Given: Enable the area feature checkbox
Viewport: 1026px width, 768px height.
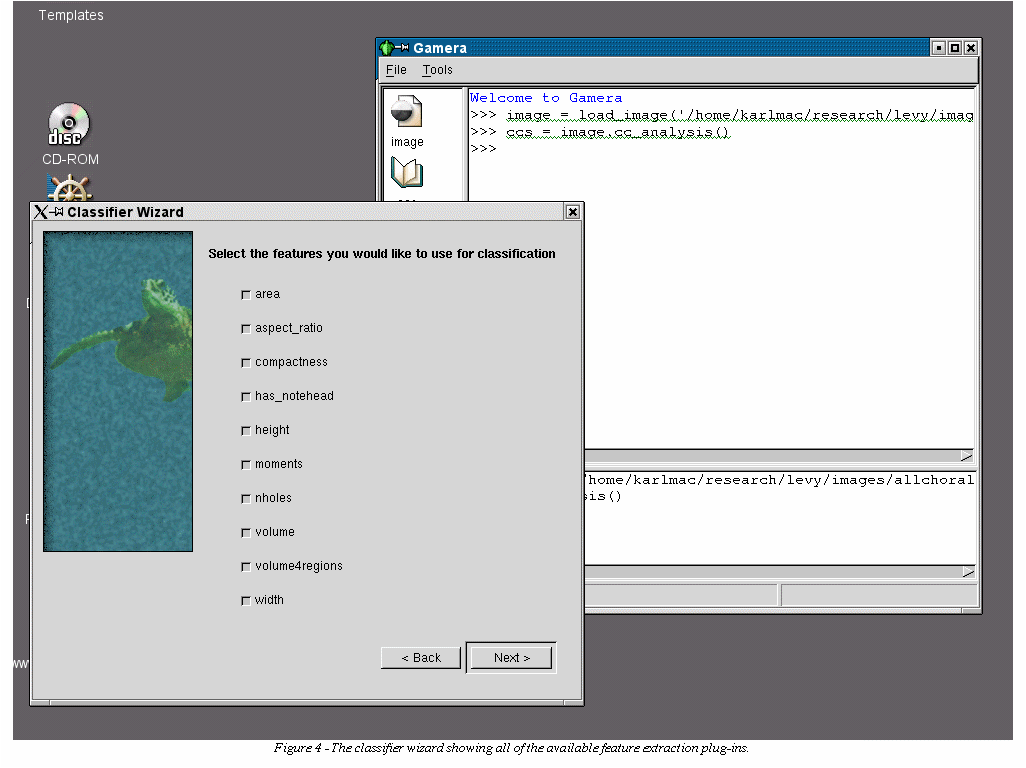Looking at the screenshot, I should [x=246, y=295].
